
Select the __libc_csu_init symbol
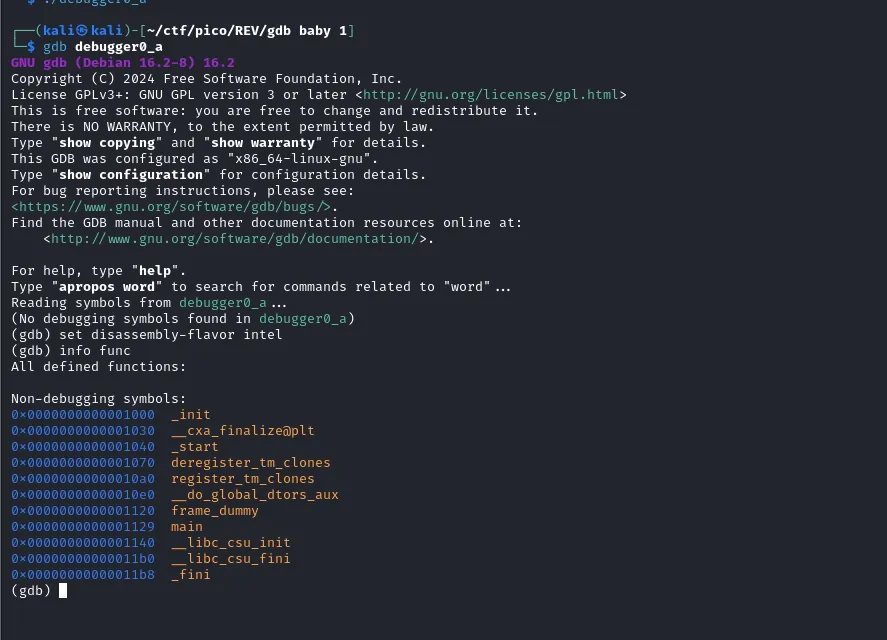coord(231,543)
